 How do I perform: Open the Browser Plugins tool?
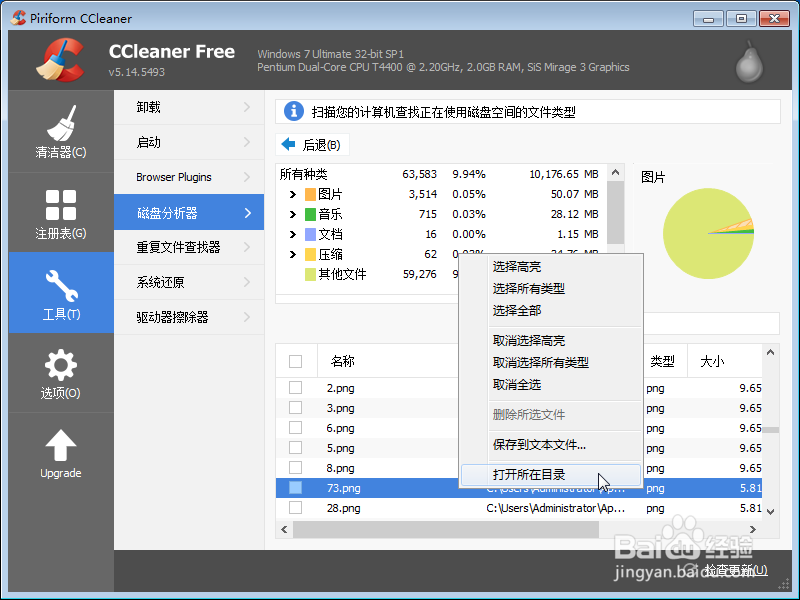coord(189,177)
